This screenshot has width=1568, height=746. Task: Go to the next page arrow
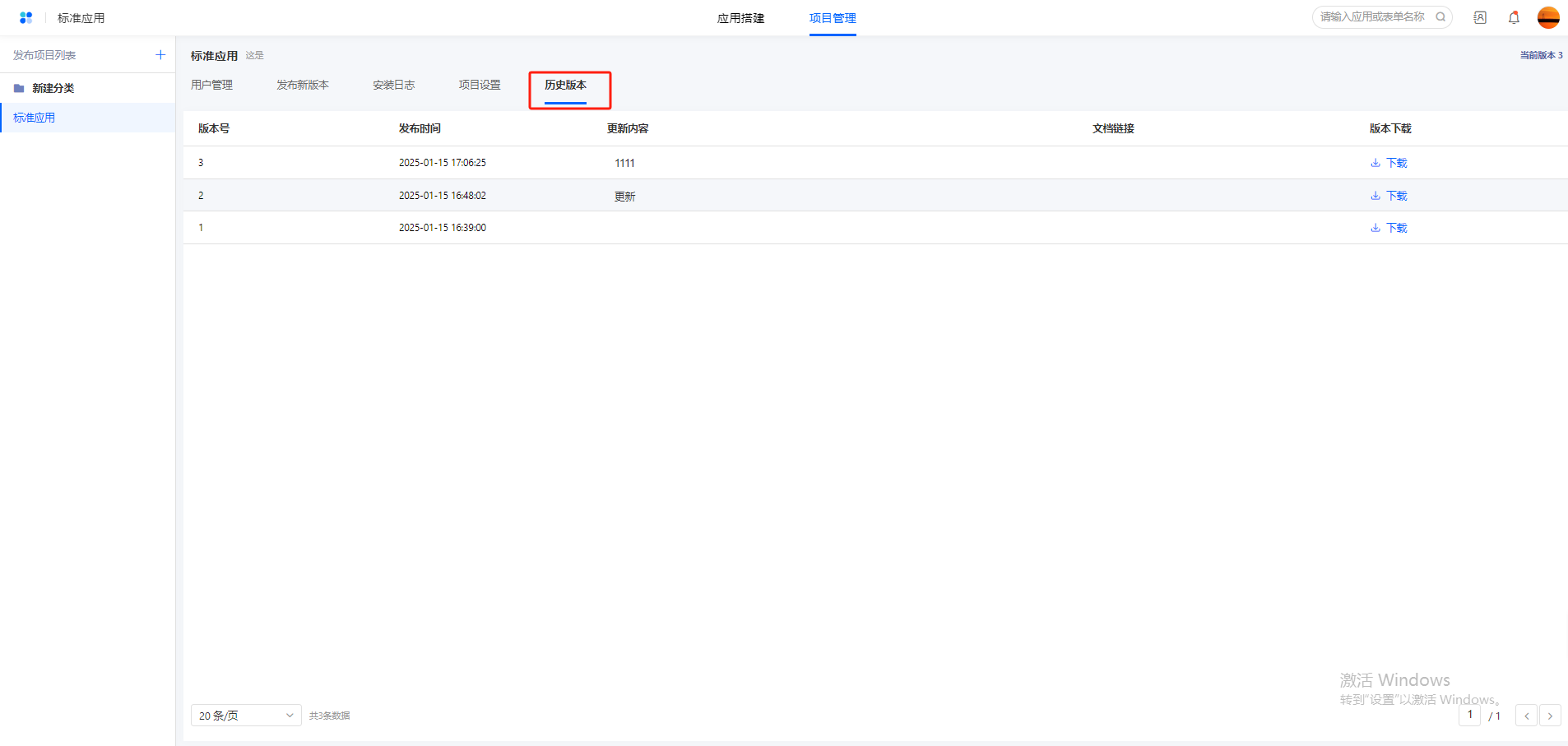coord(1550,716)
